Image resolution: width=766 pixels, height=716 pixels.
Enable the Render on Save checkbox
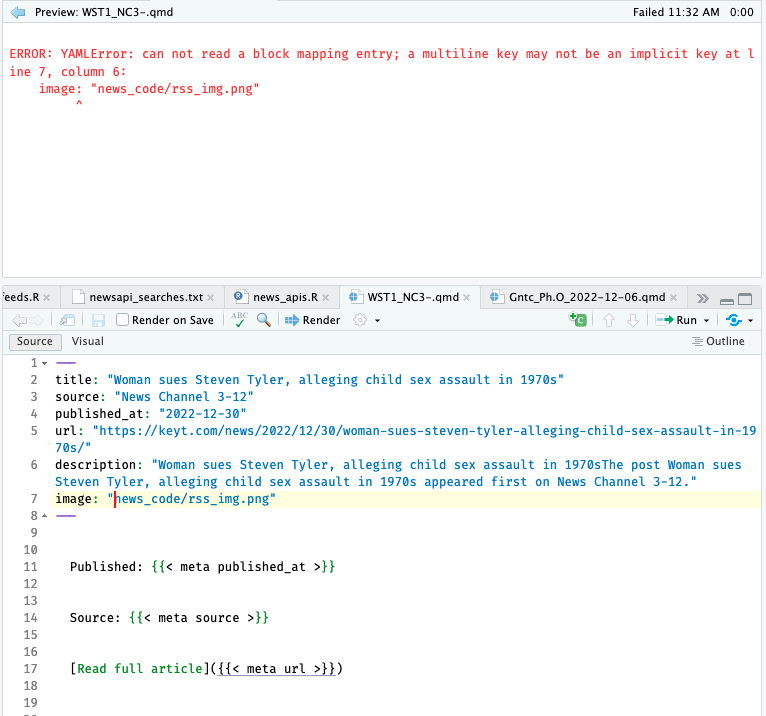(x=123, y=320)
